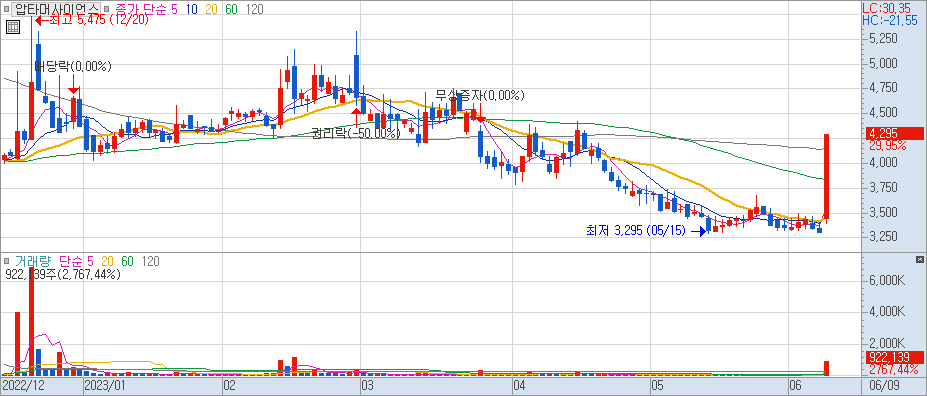Click the HC:-21,55 indicator
Image resolution: width=927 pixels, height=396 pixels.
click(x=890, y=20)
